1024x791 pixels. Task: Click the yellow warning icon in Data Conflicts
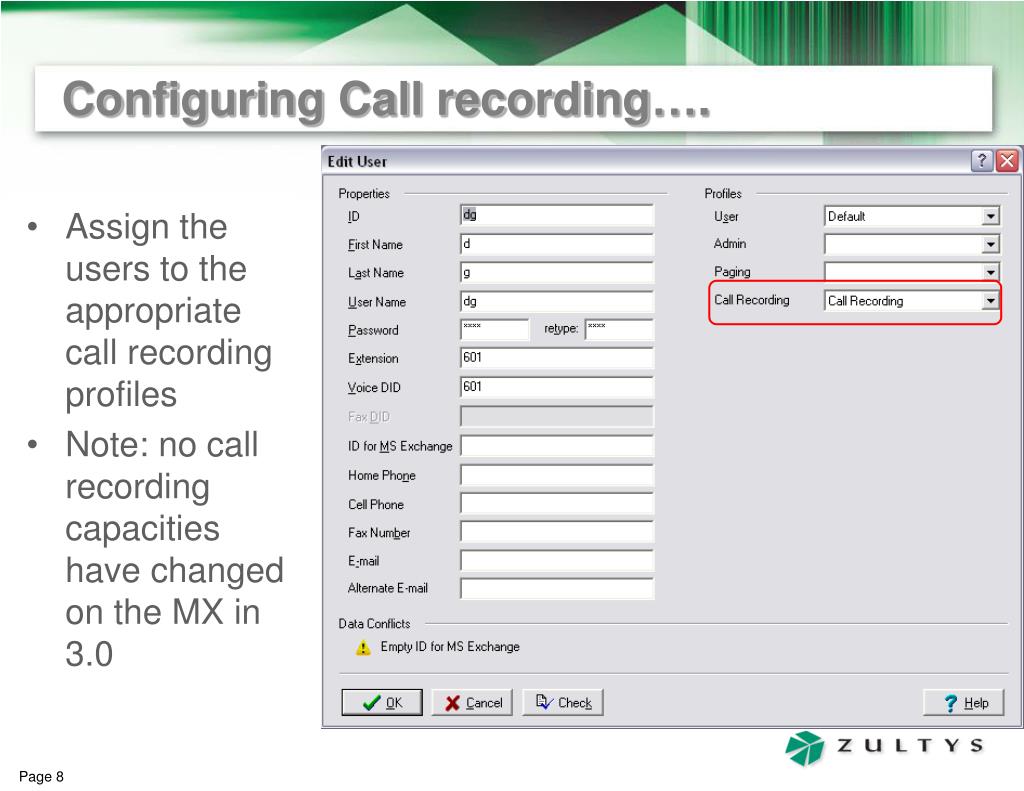coord(363,647)
